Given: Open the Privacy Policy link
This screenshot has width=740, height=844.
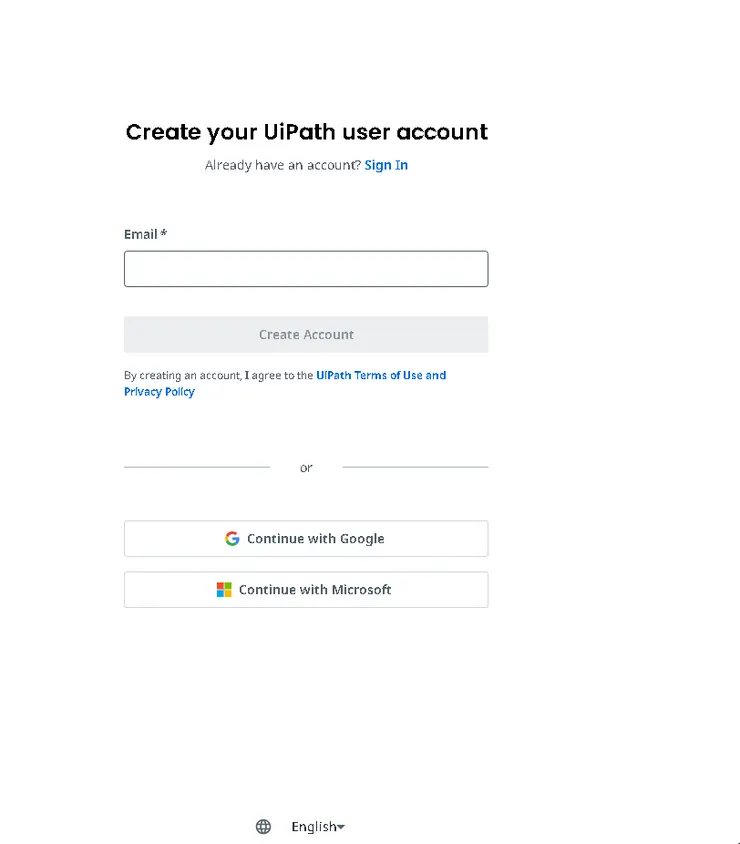Looking at the screenshot, I should coord(159,392).
